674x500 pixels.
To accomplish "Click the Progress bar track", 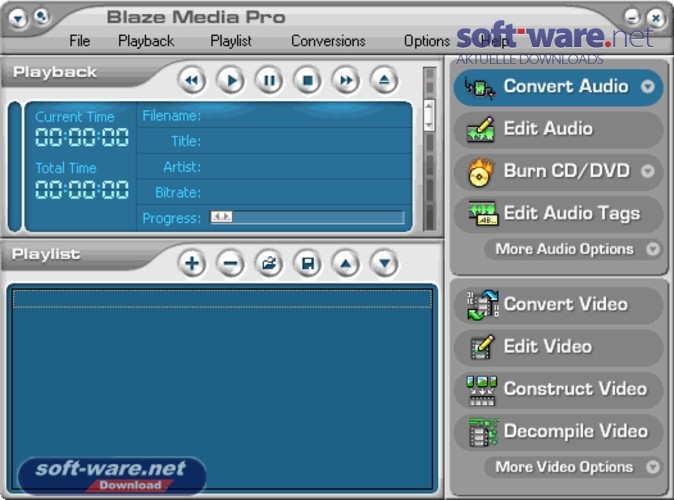I will pyautogui.click(x=307, y=217).
